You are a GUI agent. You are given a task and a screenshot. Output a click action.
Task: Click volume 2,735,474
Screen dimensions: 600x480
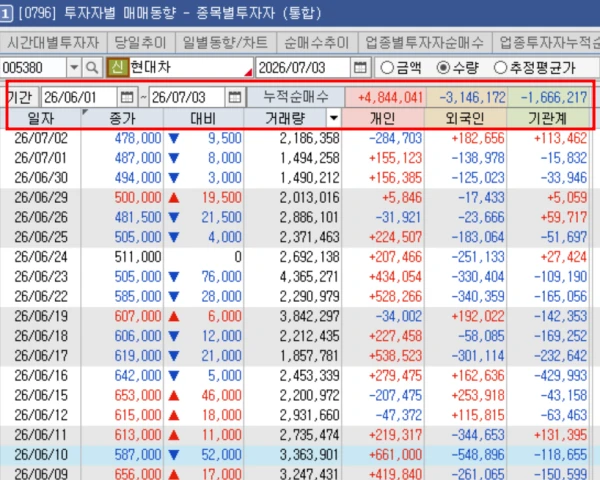309,435
